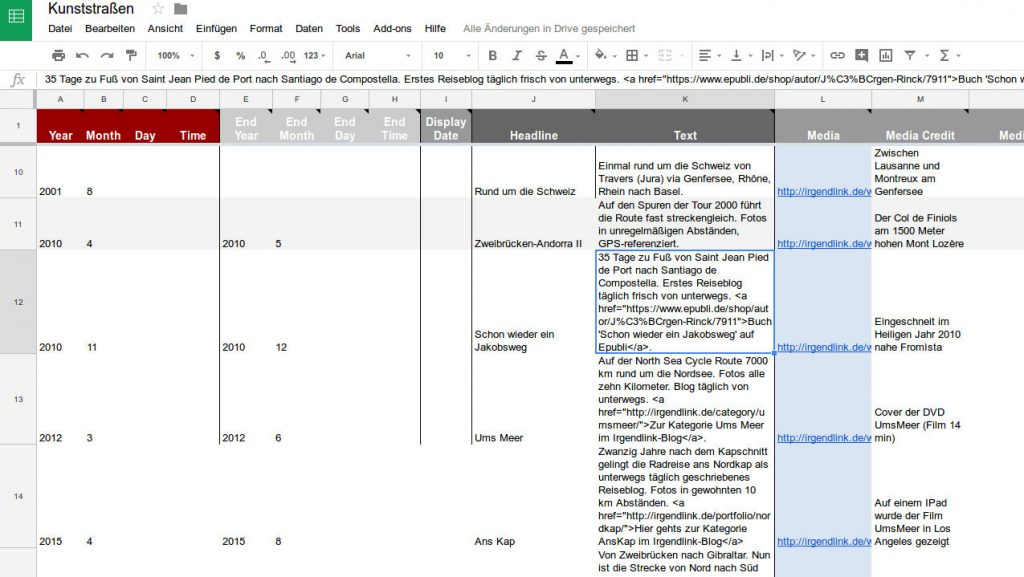Insert a chart using the toolbar icon
Screen dimensions: 1024x577
tap(883, 55)
